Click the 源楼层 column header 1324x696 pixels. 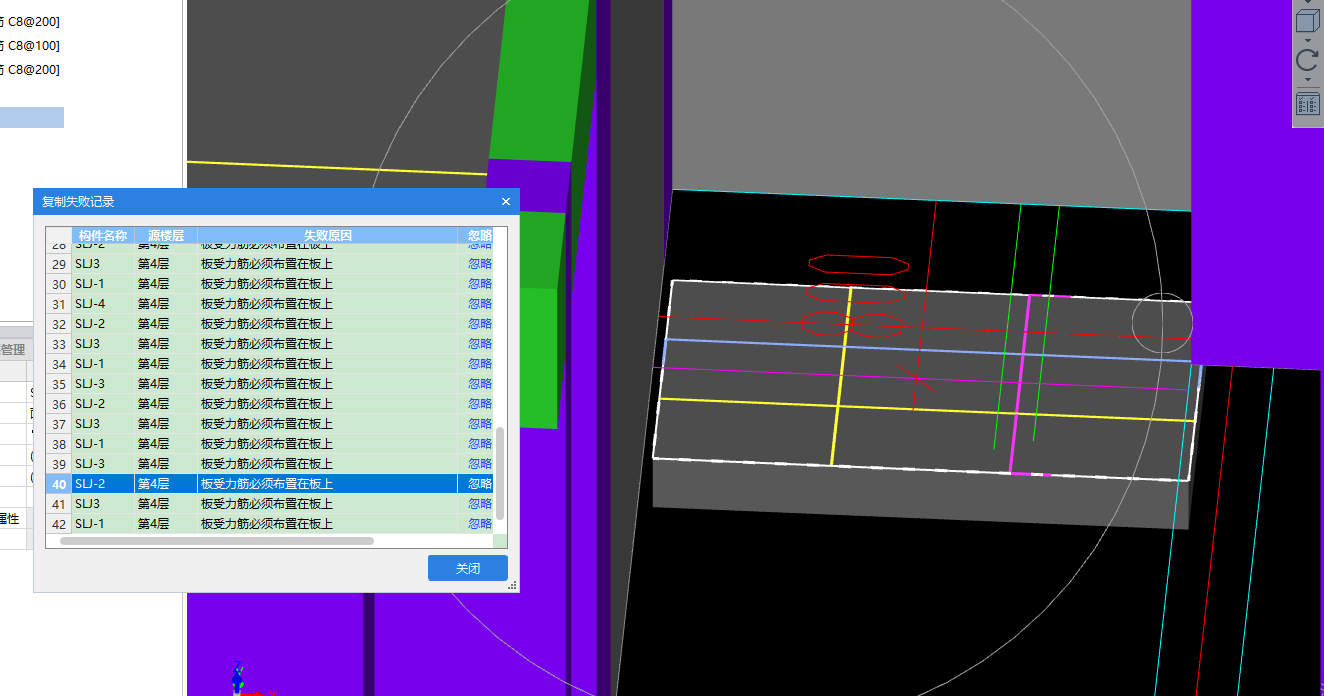[166, 236]
